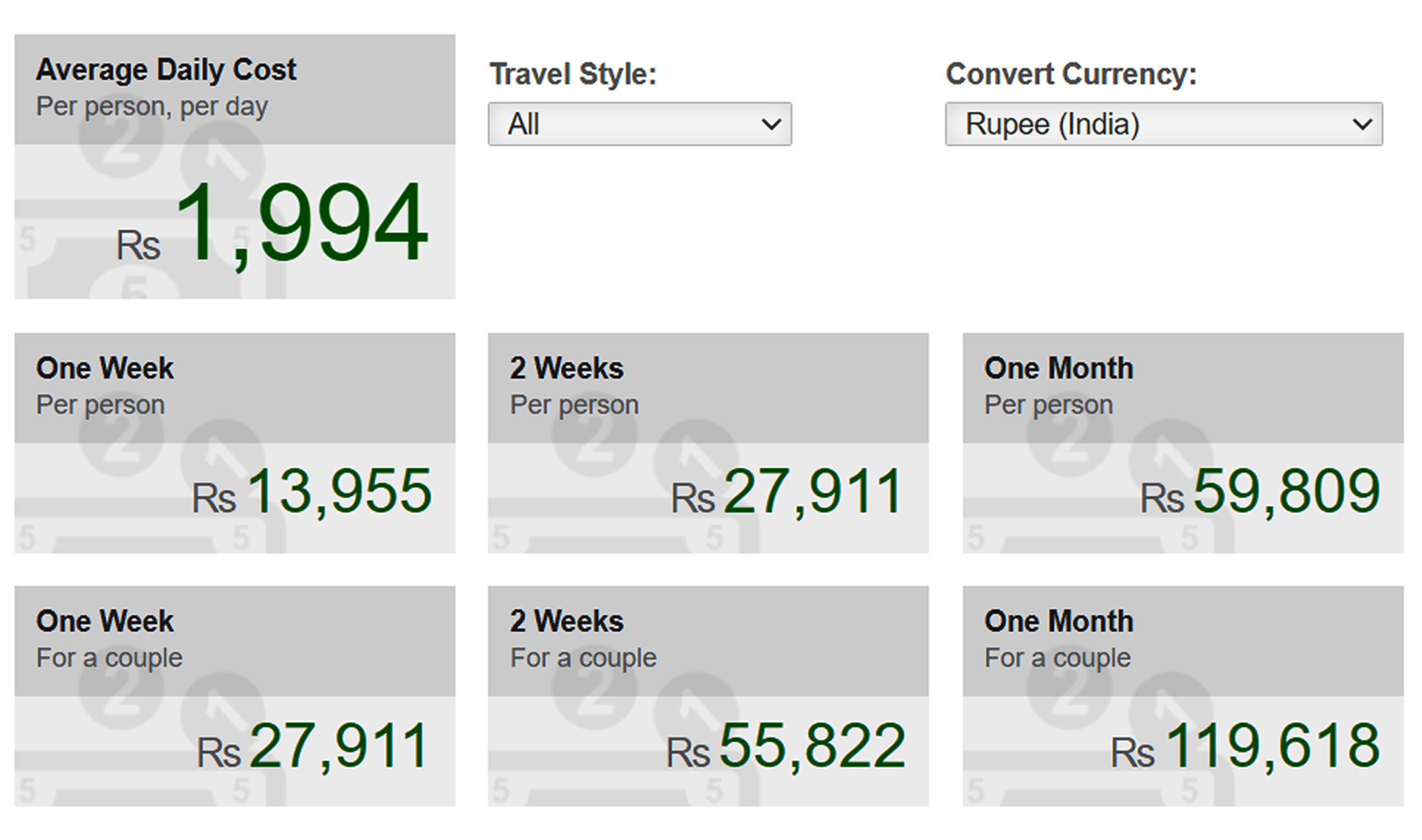Click the Rupee (India) dropdown chevron

[x=1362, y=124]
